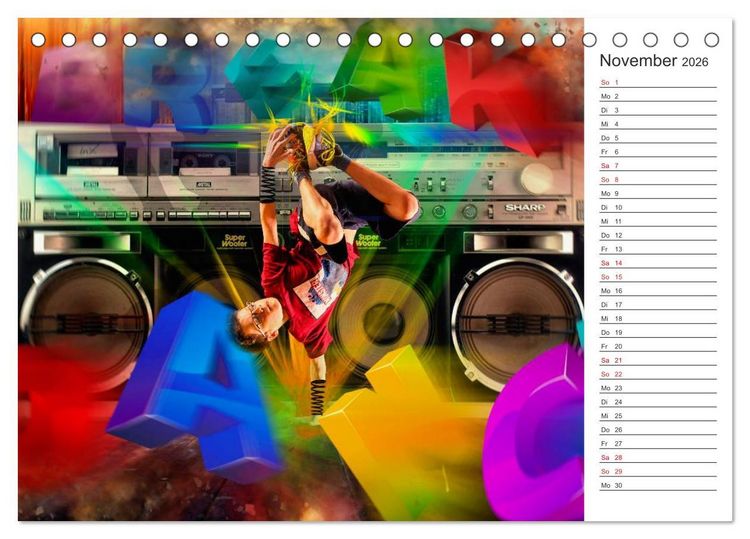
Task: Select the row 'Sa 28'
Action: point(658,457)
